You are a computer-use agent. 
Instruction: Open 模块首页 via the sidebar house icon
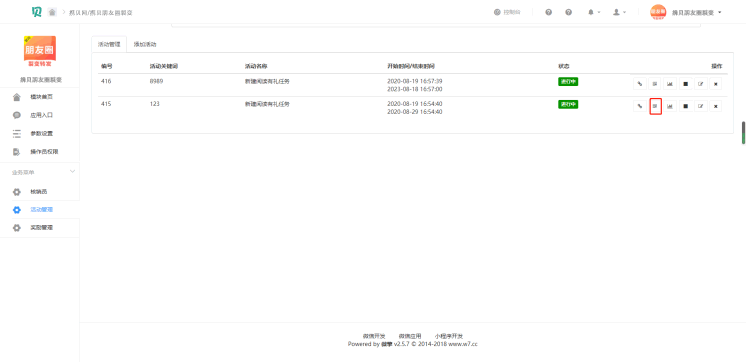pos(17,97)
